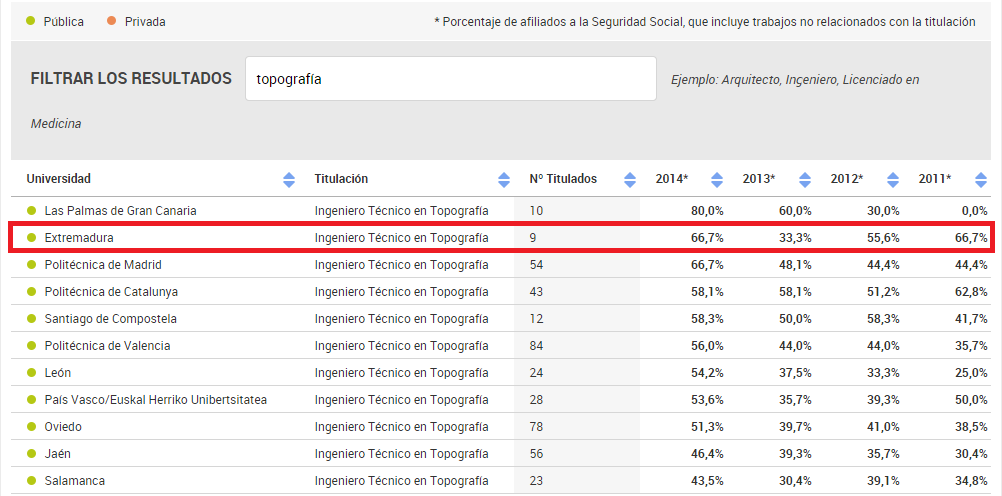
Task: Click 56,0% value for Politécnica de Valencia
Action: point(707,345)
